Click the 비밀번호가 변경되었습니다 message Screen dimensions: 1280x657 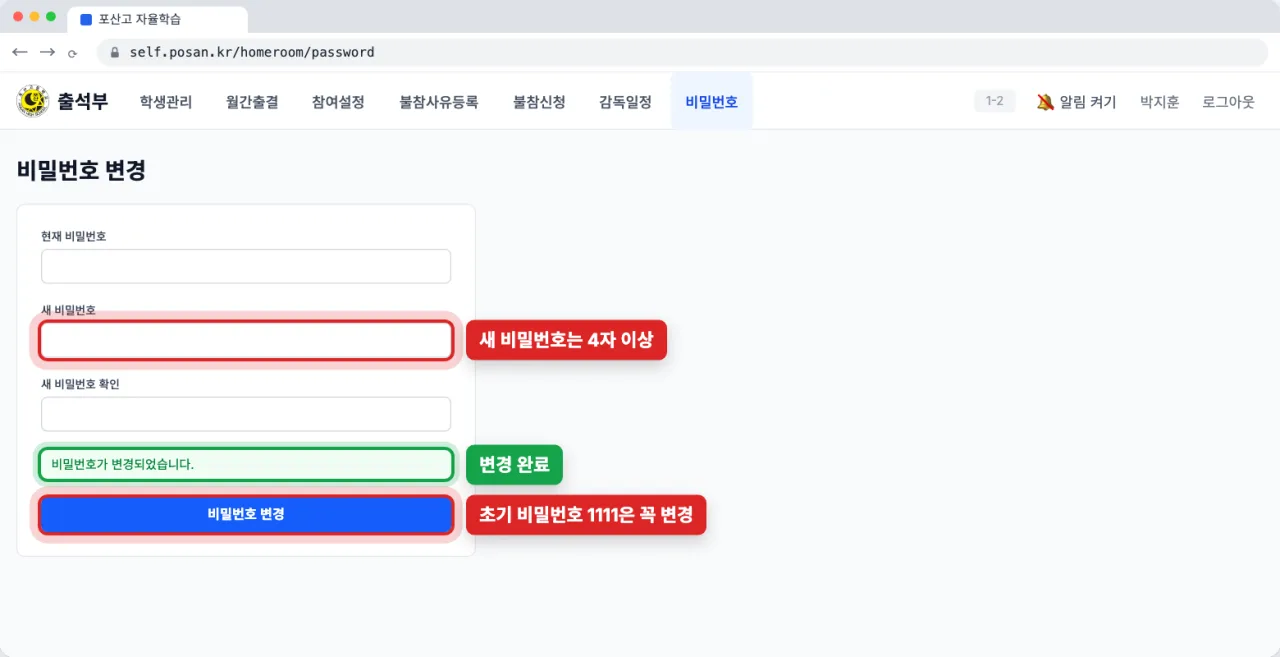[x=246, y=464]
